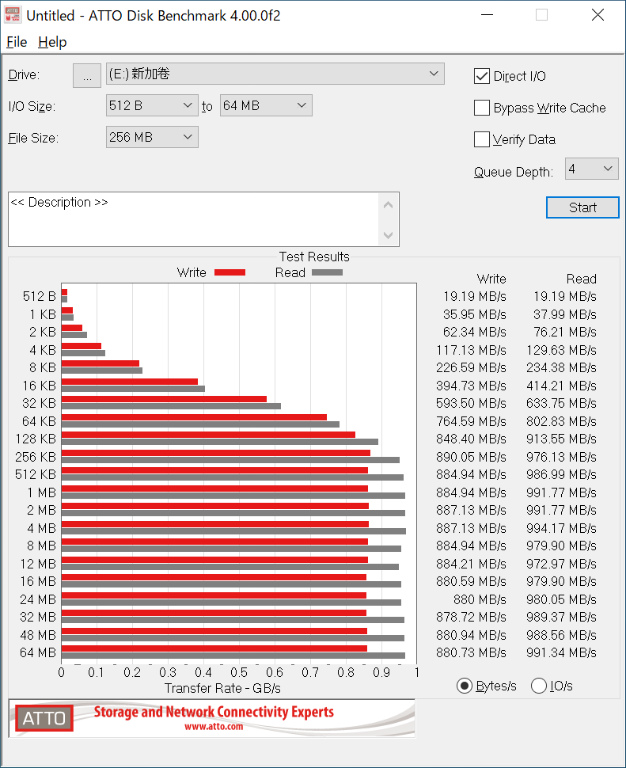Open the 256 MB File Size dropdown
Screen dimensions: 626x768
152,137
